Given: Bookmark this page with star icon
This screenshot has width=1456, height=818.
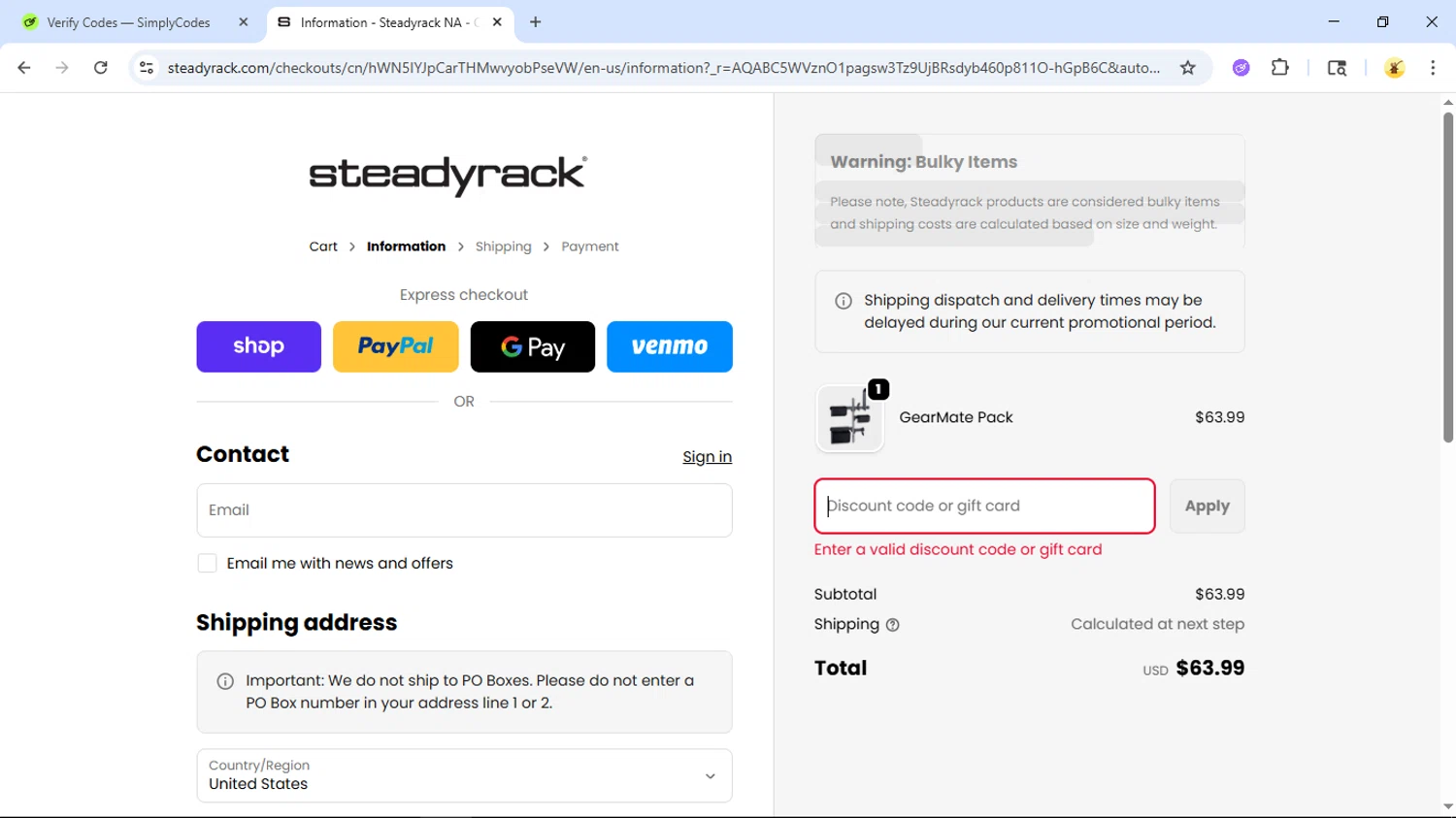Looking at the screenshot, I should pos(1187,68).
